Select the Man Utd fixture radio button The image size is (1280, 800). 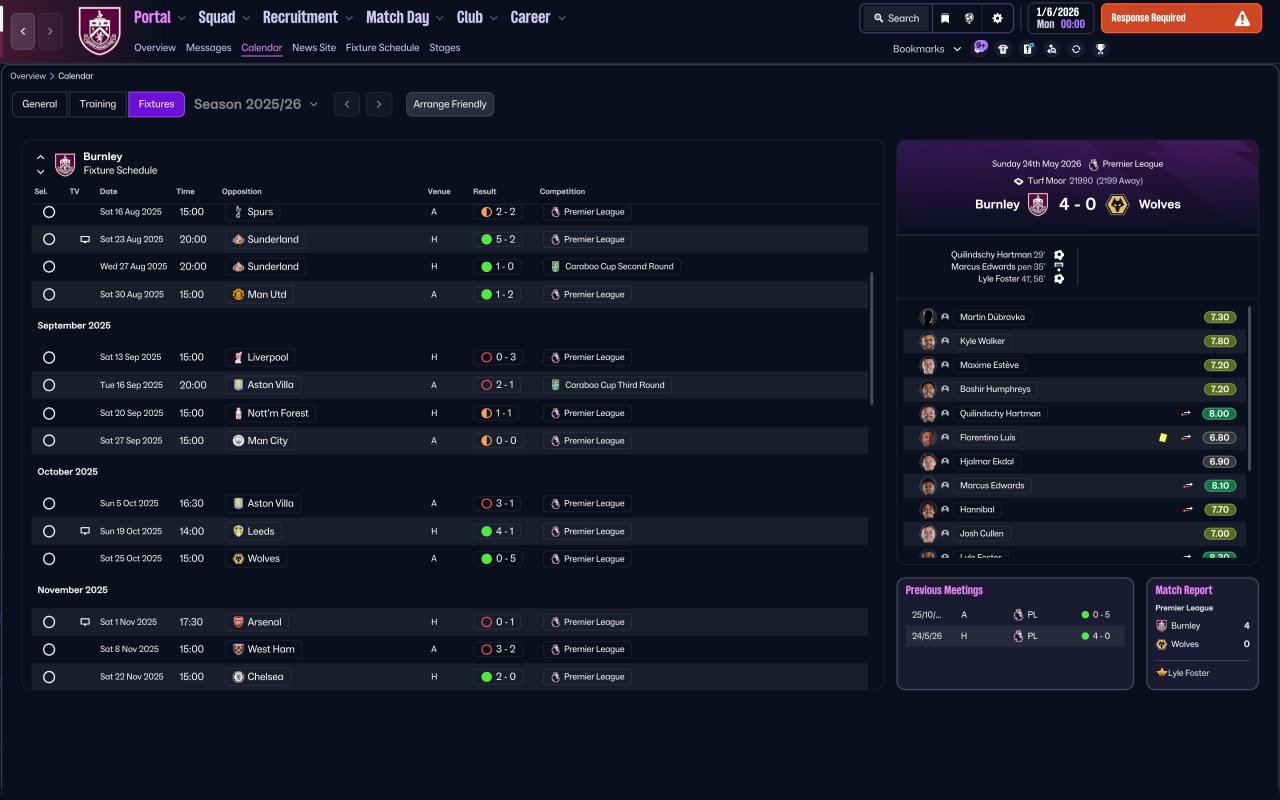[49, 295]
